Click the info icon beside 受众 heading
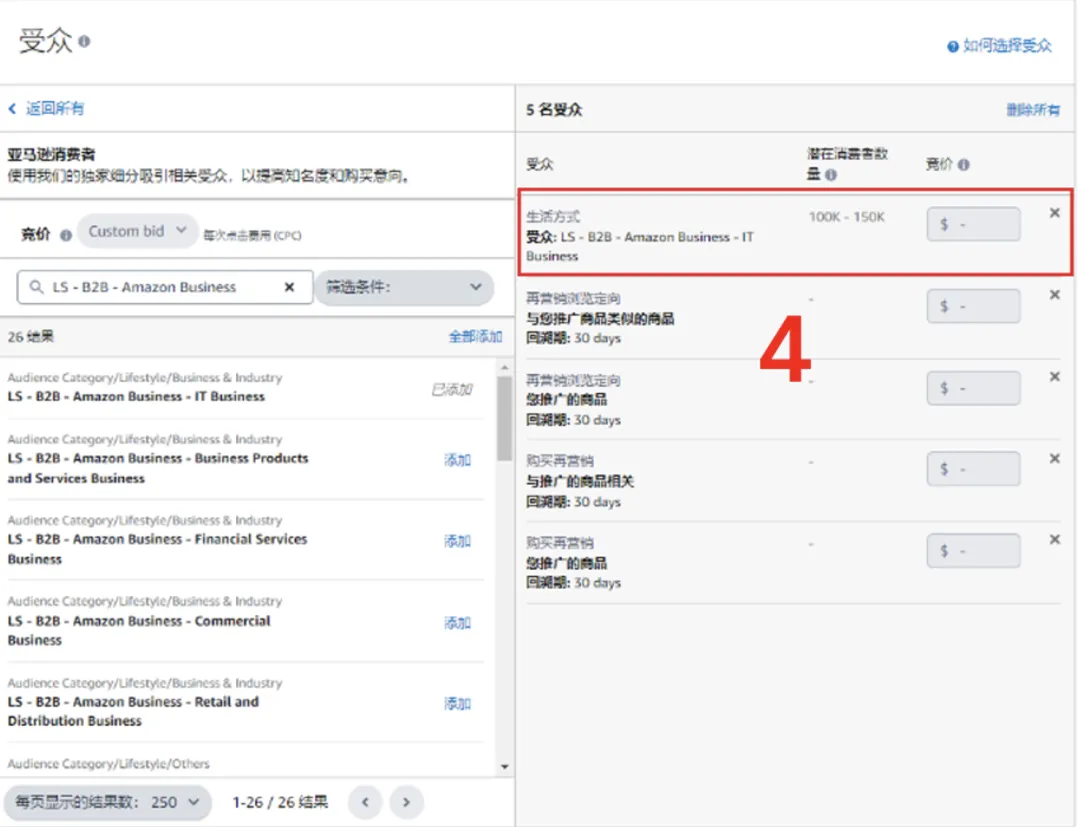 click(84, 42)
